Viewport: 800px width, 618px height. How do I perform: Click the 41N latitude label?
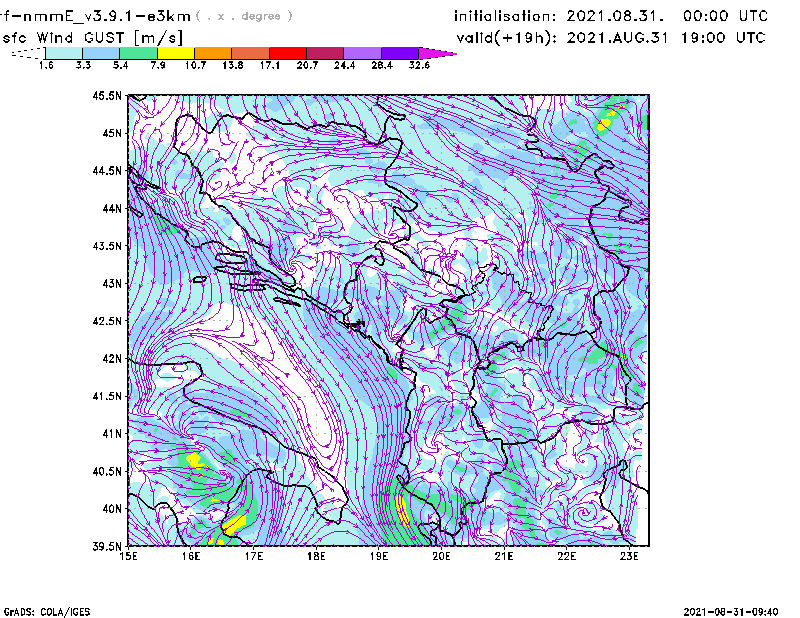click(112, 434)
